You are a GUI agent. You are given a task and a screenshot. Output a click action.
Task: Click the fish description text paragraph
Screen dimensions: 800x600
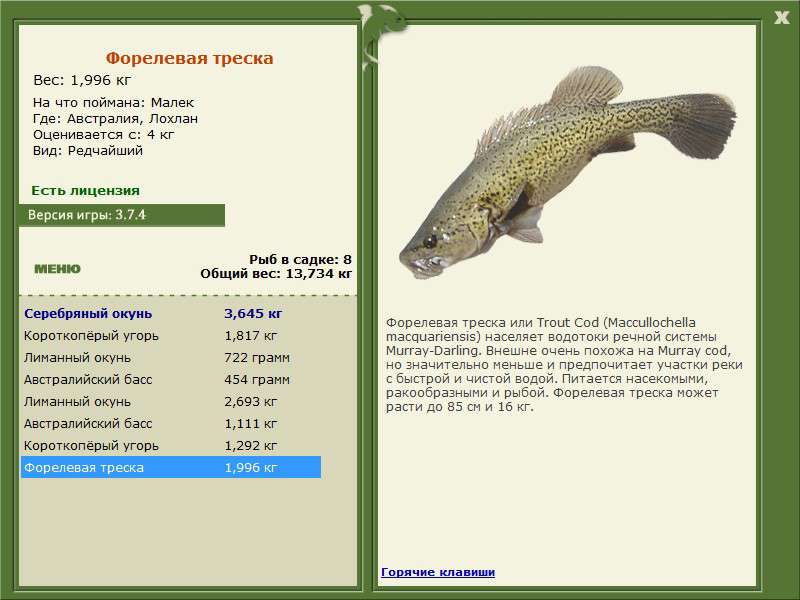click(564, 364)
